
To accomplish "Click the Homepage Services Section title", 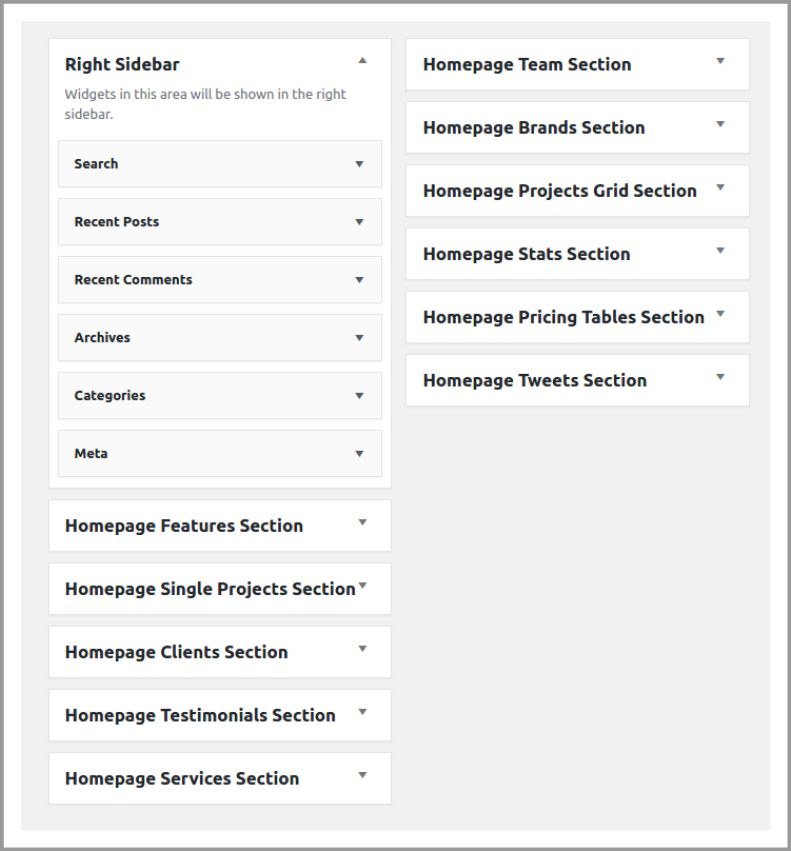I will 182,778.
